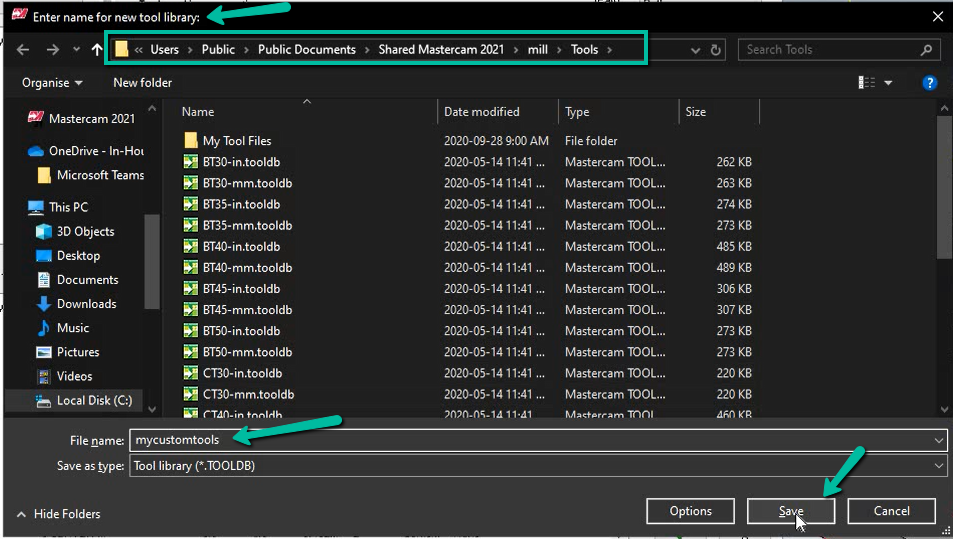
Task: Open 3D Objects in sidebar
Action: tap(75, 232)
